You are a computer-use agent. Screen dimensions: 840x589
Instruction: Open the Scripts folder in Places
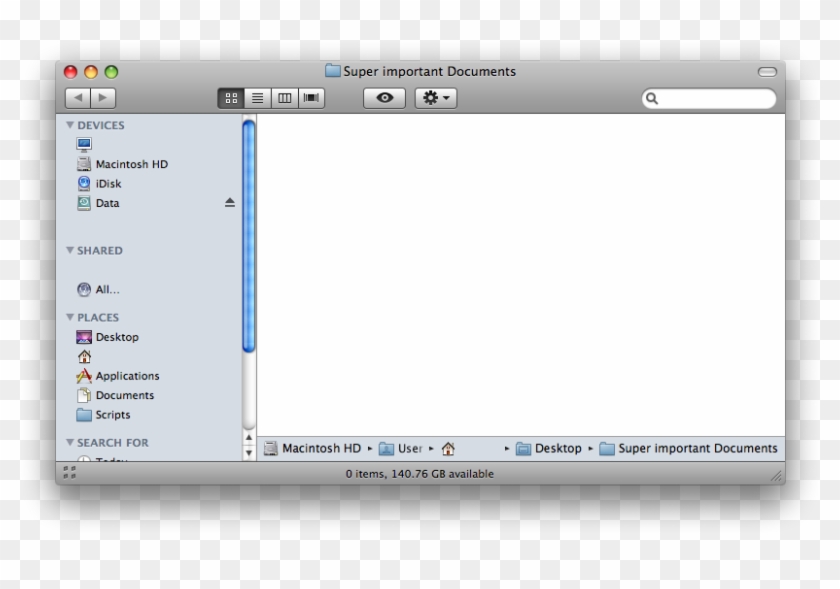[113, 414]
